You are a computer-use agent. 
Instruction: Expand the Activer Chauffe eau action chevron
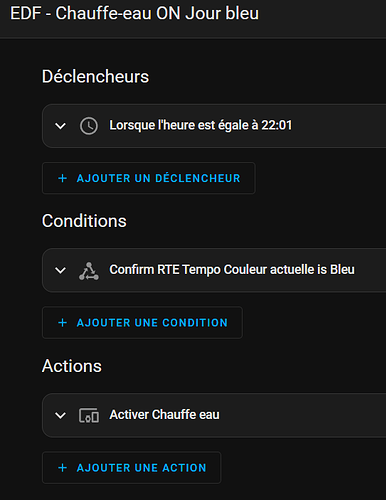pos(60,416)
